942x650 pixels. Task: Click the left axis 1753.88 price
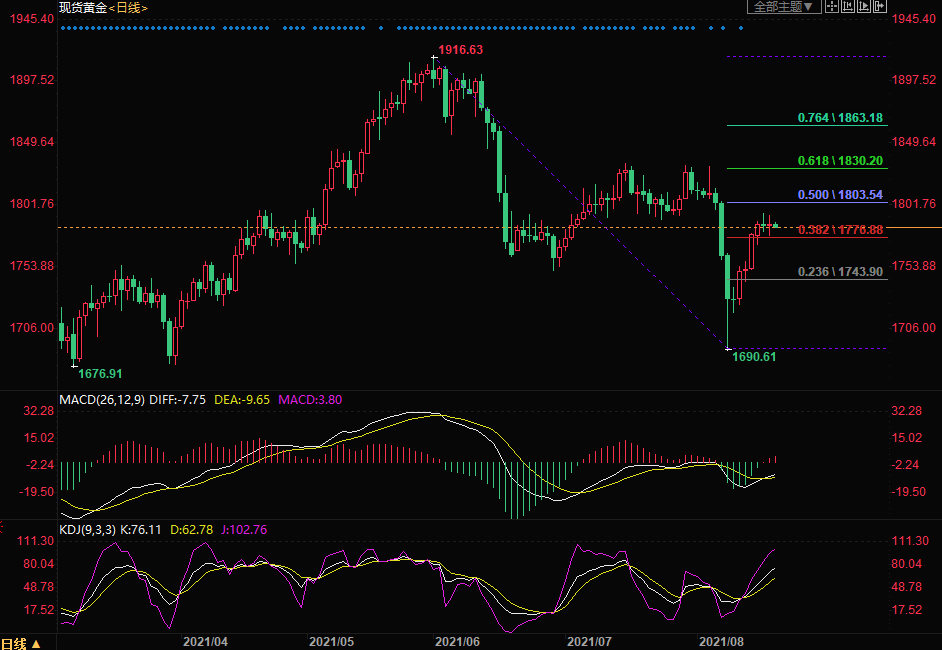tap(31, 266)
